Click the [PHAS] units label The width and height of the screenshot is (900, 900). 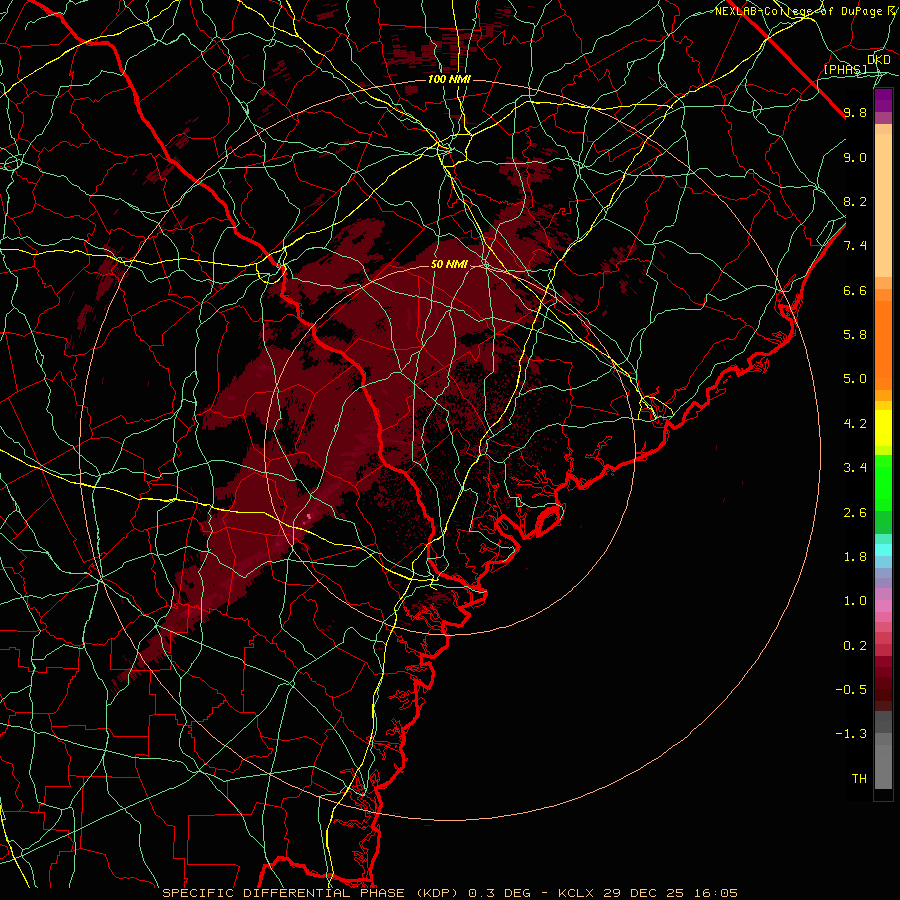(845, 70)
